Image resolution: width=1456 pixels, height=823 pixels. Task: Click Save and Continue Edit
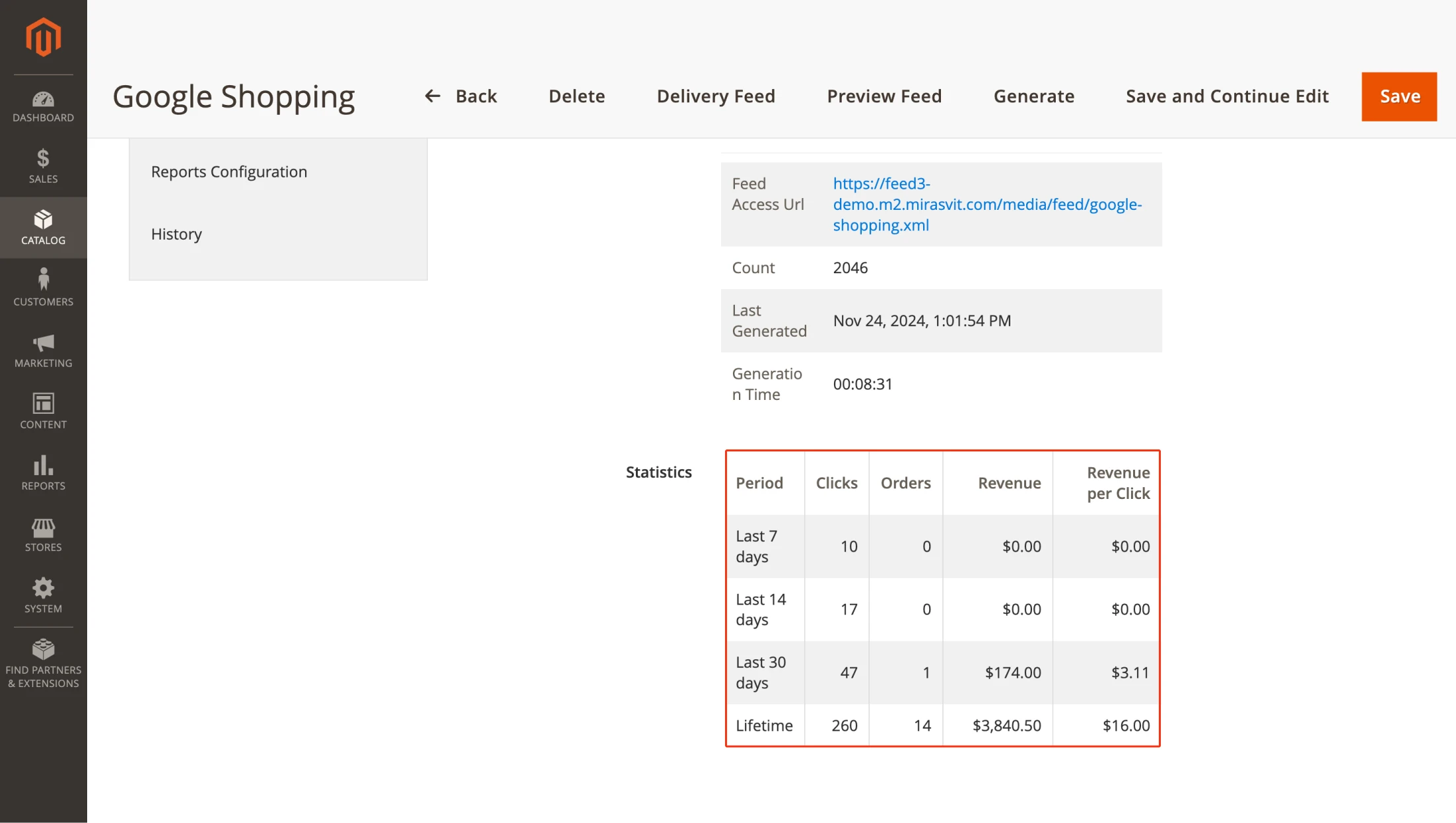(x=1227, y=96)
